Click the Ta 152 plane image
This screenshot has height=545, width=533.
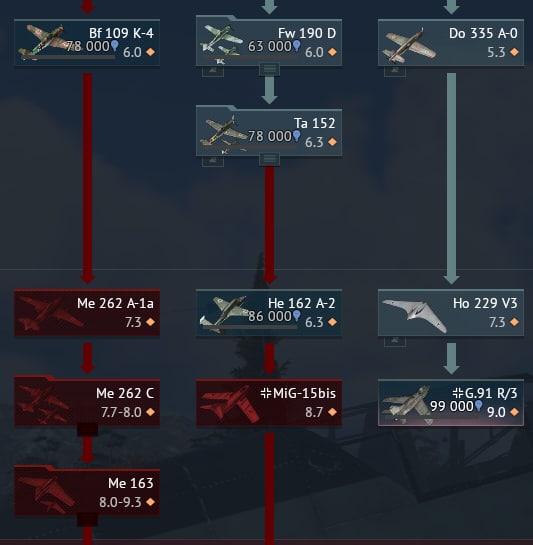(x=224, y=134)
